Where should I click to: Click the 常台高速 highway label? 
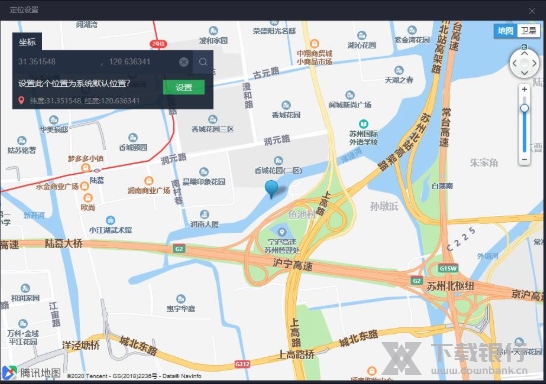point(445,127)
